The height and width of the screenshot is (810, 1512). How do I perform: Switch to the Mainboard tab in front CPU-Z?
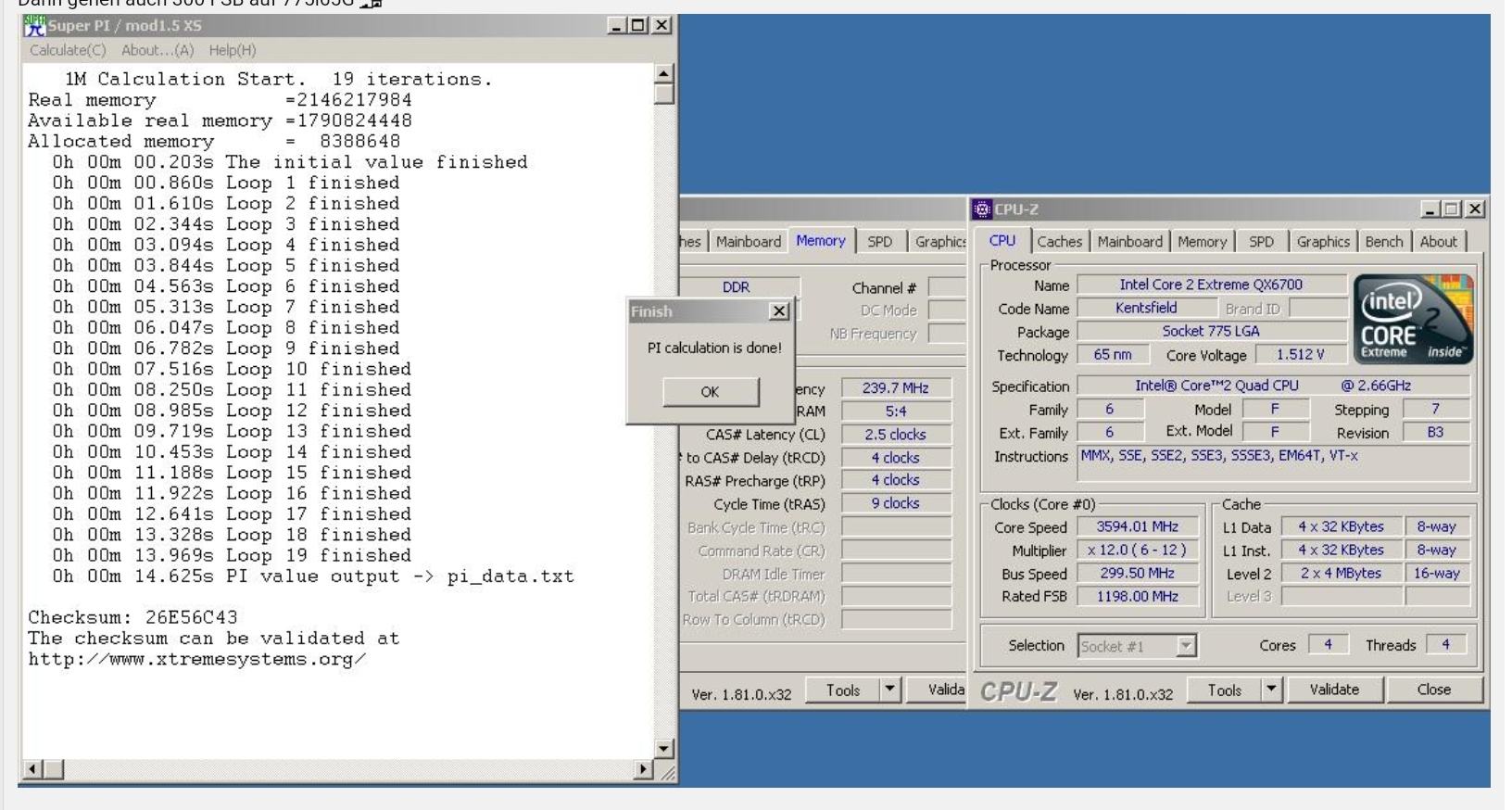click(1129, 242)
